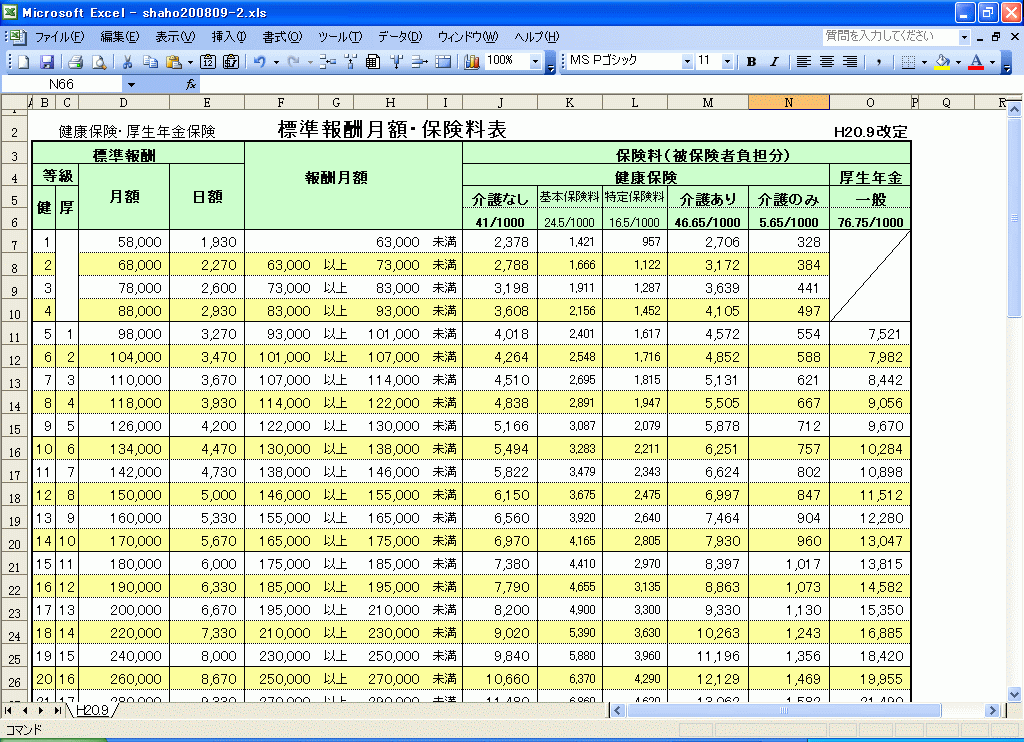
Task: Click the horizontal scrollbar right arrow
Action: tap(993, 710)
